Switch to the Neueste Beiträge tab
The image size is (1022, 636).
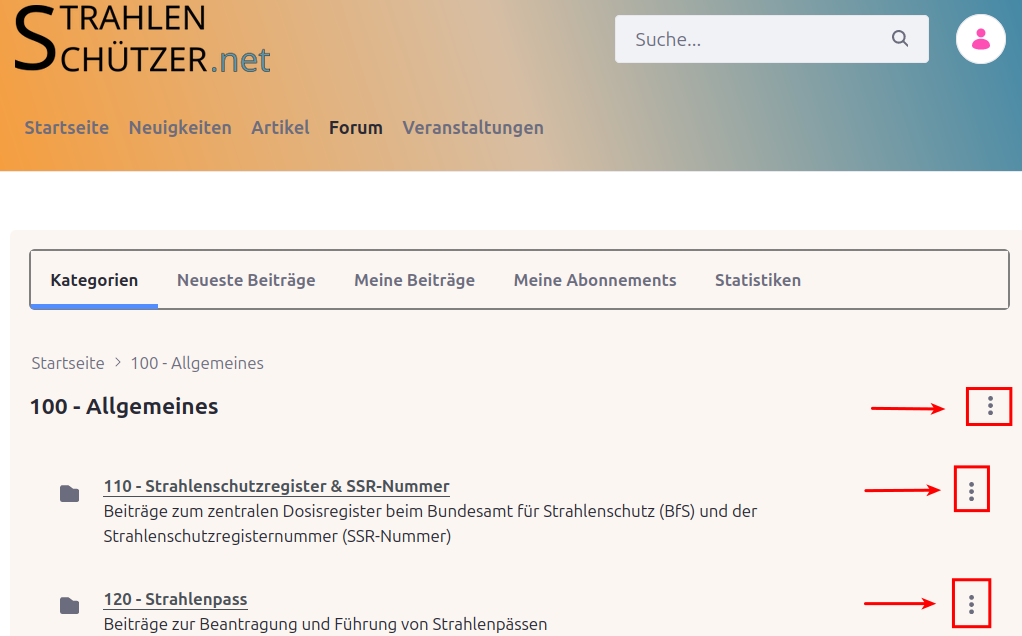246,280
